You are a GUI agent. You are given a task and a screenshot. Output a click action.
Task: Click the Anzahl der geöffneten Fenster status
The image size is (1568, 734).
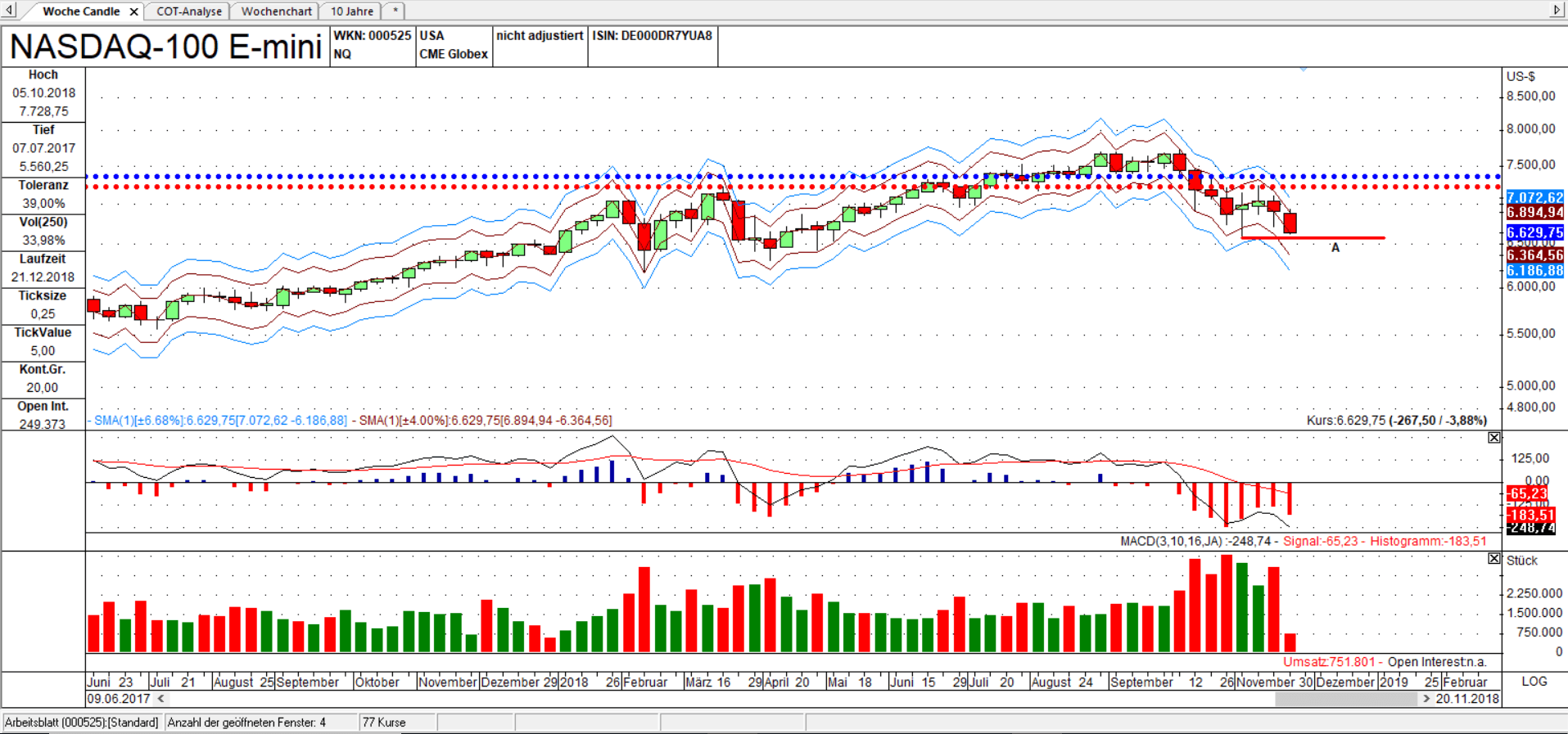pyautogui.click(x=246, y=722)
